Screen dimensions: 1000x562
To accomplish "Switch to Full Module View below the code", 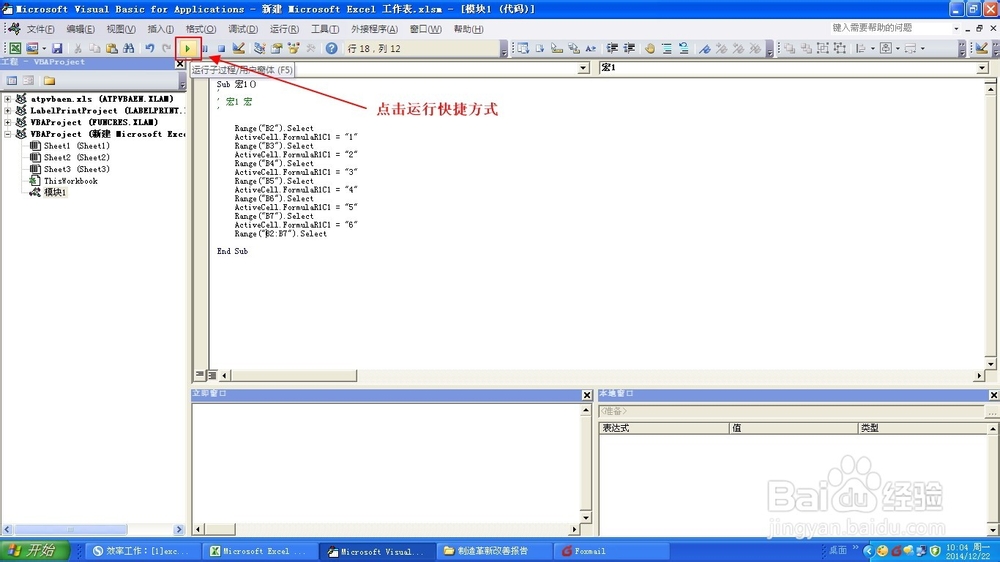I will tap(212, 375).
